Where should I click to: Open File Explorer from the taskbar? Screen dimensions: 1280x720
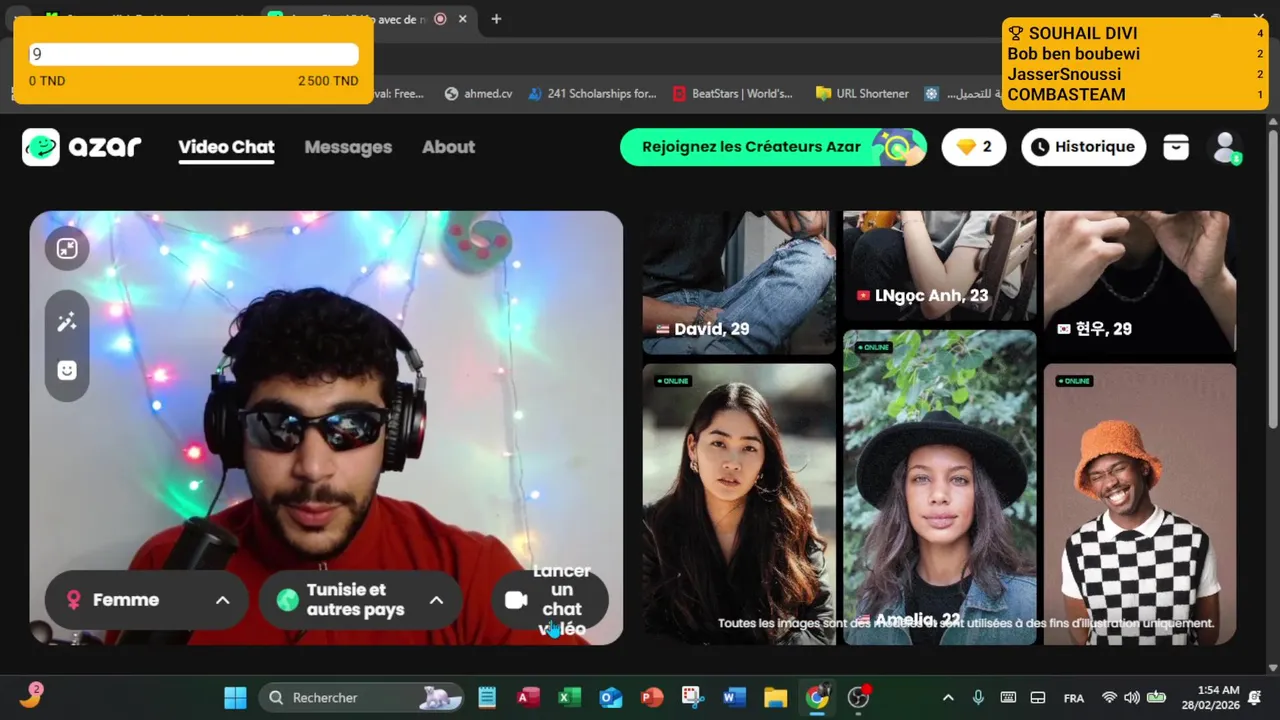coord(776,697)
